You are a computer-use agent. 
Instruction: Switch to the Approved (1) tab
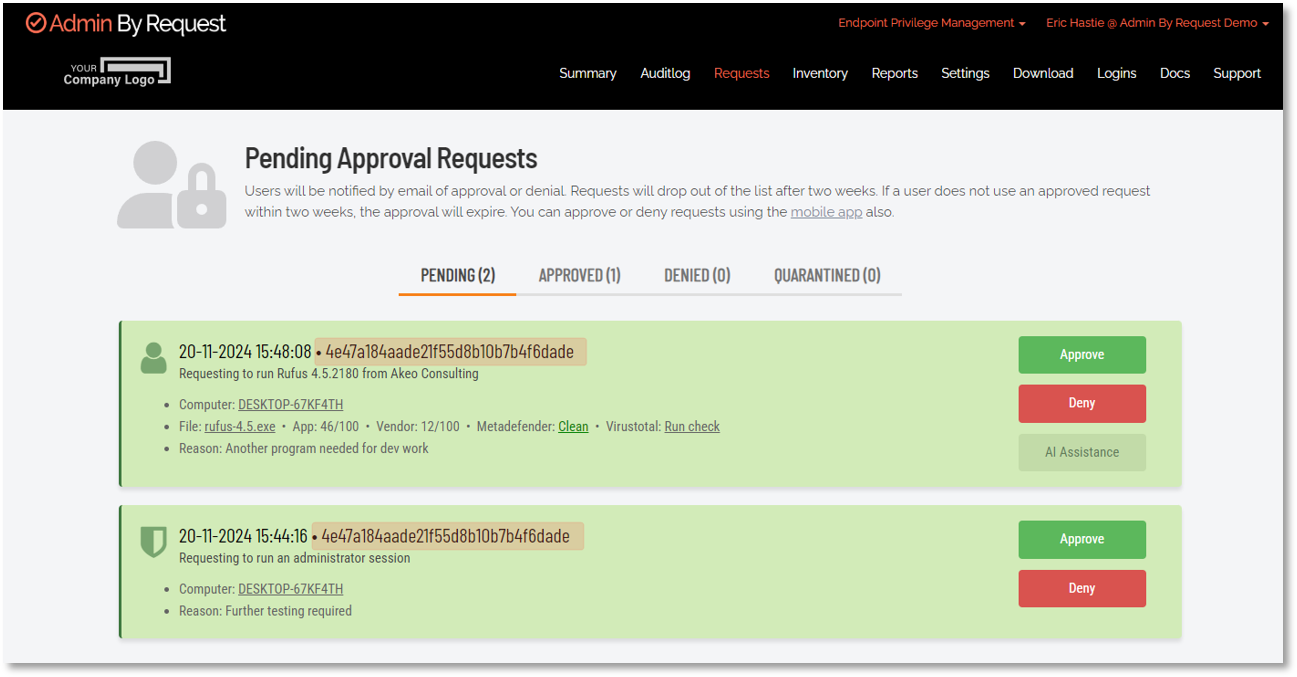pyautogui.click(x=580, y=275)
